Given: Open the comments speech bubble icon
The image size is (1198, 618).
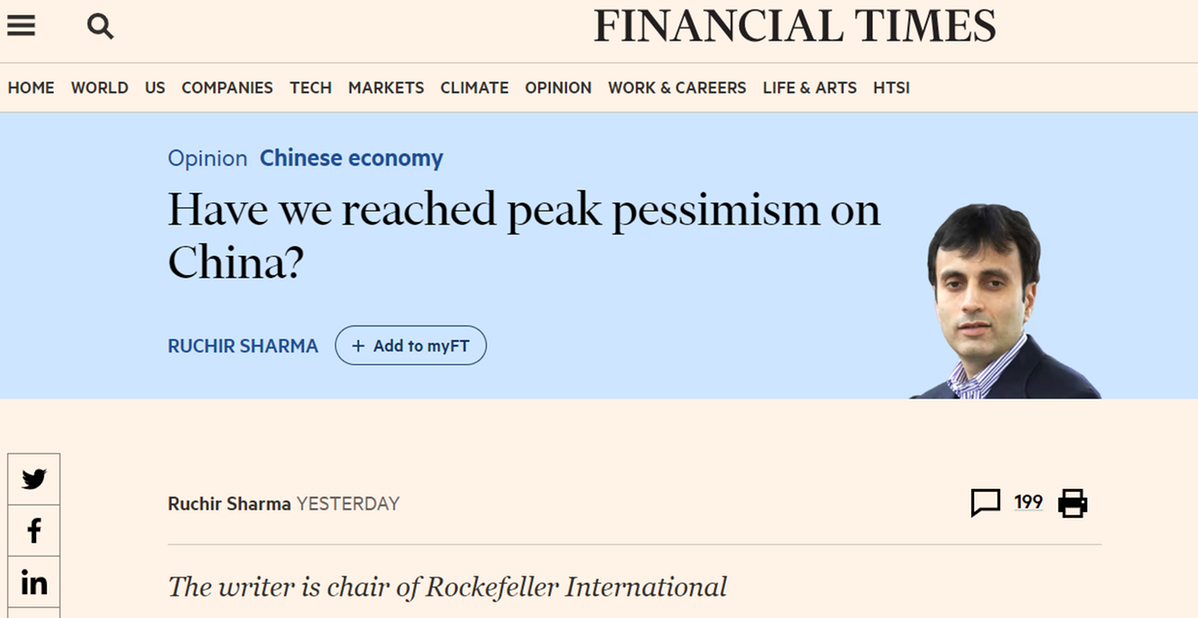Looking at the screenshot, I should (985, 503).
